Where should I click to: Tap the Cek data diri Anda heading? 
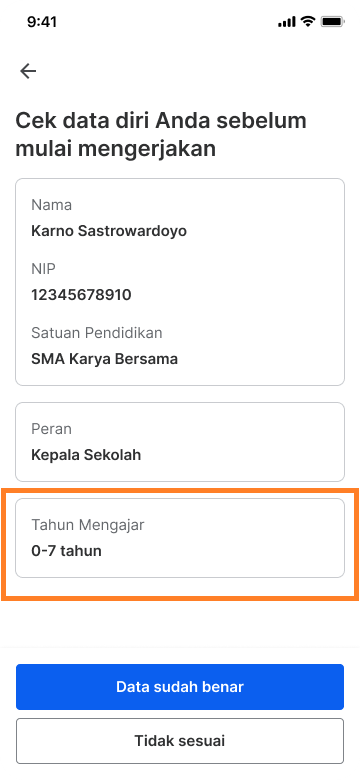(x=161, y=135)
